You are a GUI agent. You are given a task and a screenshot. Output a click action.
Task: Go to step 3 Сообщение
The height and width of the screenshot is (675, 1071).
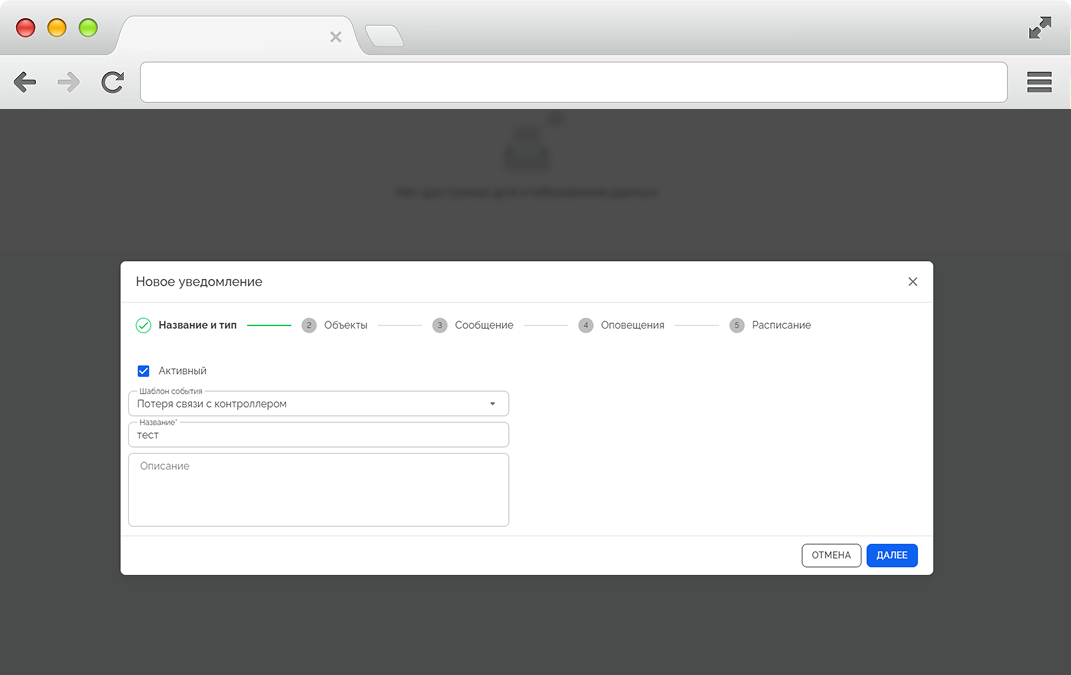pyautogui.click(x=473, y=325)
